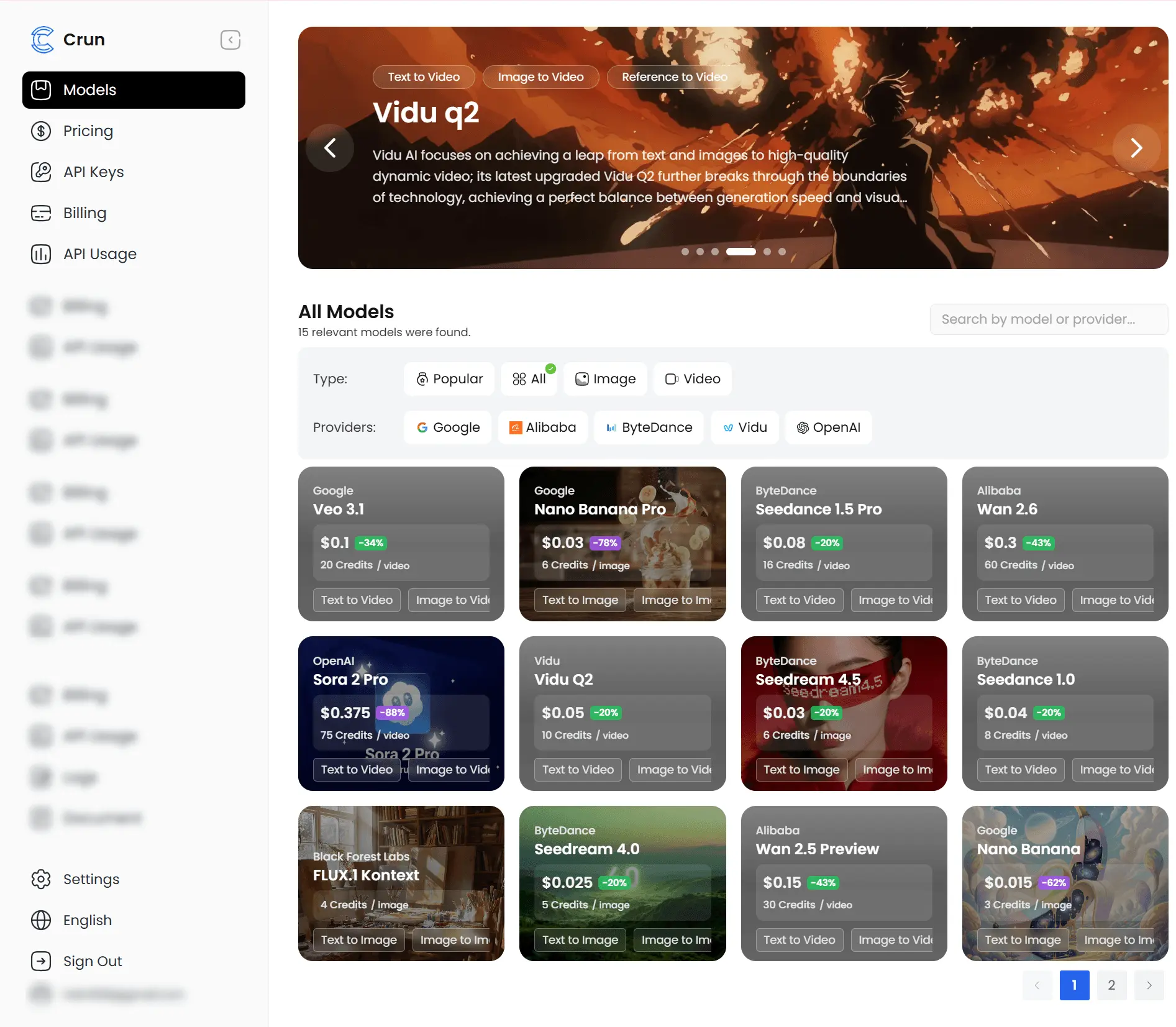Open the Seedream 4.5 model card
The width and height of the screenshot is (1176, 1027).
tap(844, 713)
